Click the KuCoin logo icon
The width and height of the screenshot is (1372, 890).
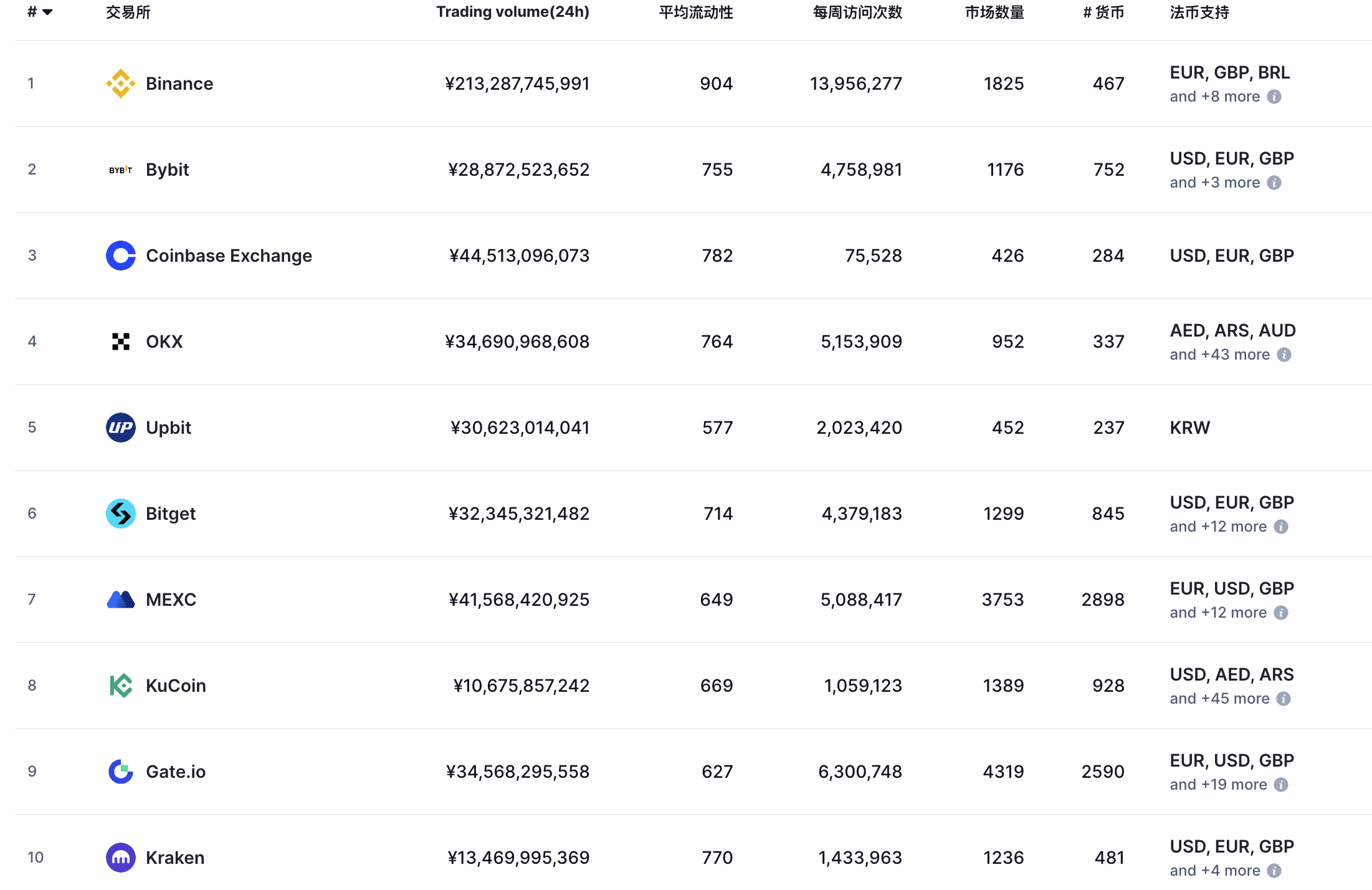(120, 686)
